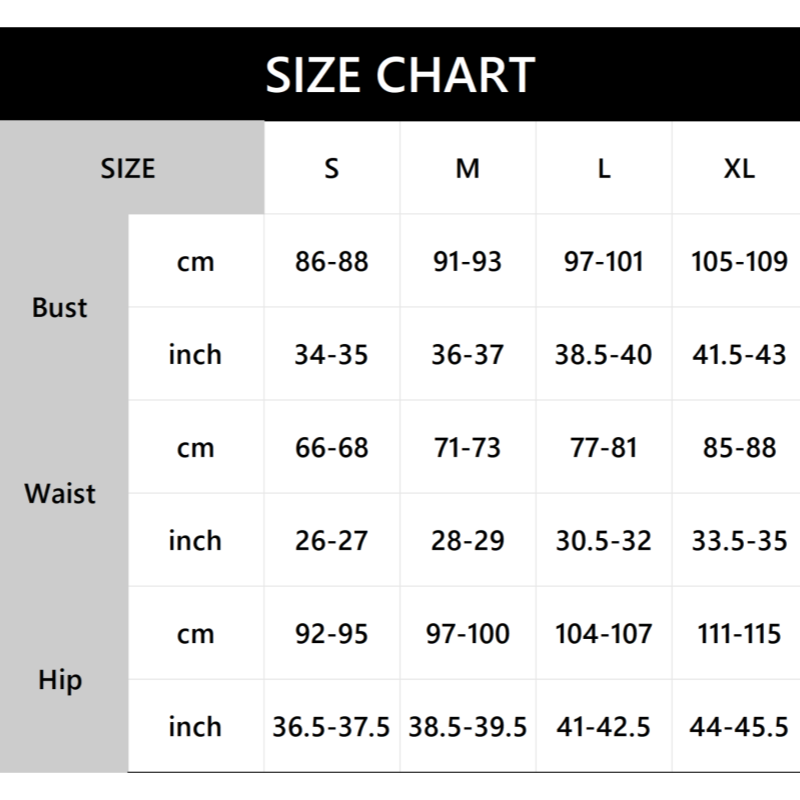This screenshot has height=800, width=800.
Task: Click the S size column header
Action: [x=332, y=168]
